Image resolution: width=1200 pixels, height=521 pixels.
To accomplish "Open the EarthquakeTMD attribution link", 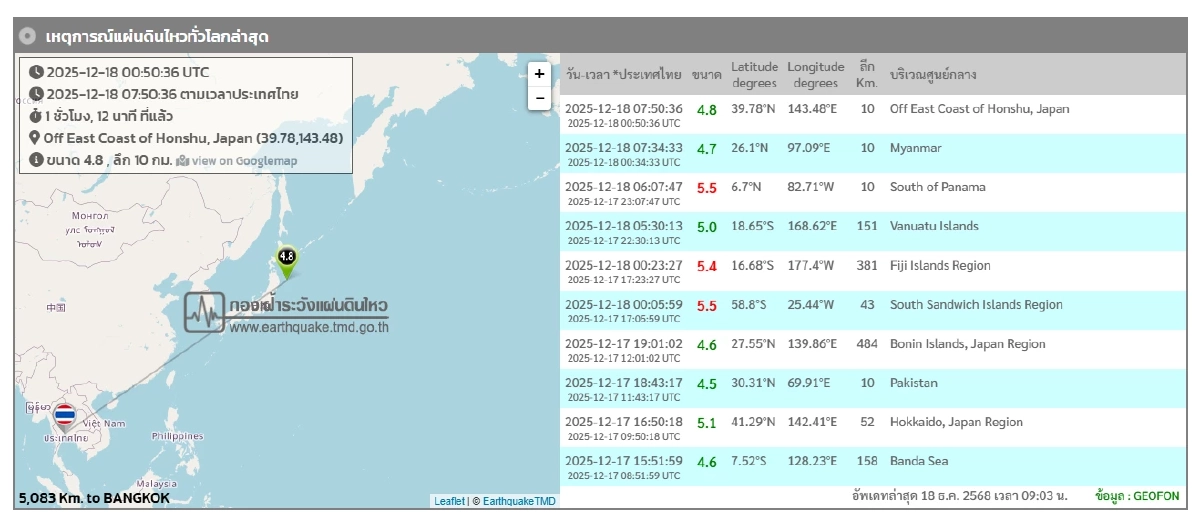I will pos(519,501).
